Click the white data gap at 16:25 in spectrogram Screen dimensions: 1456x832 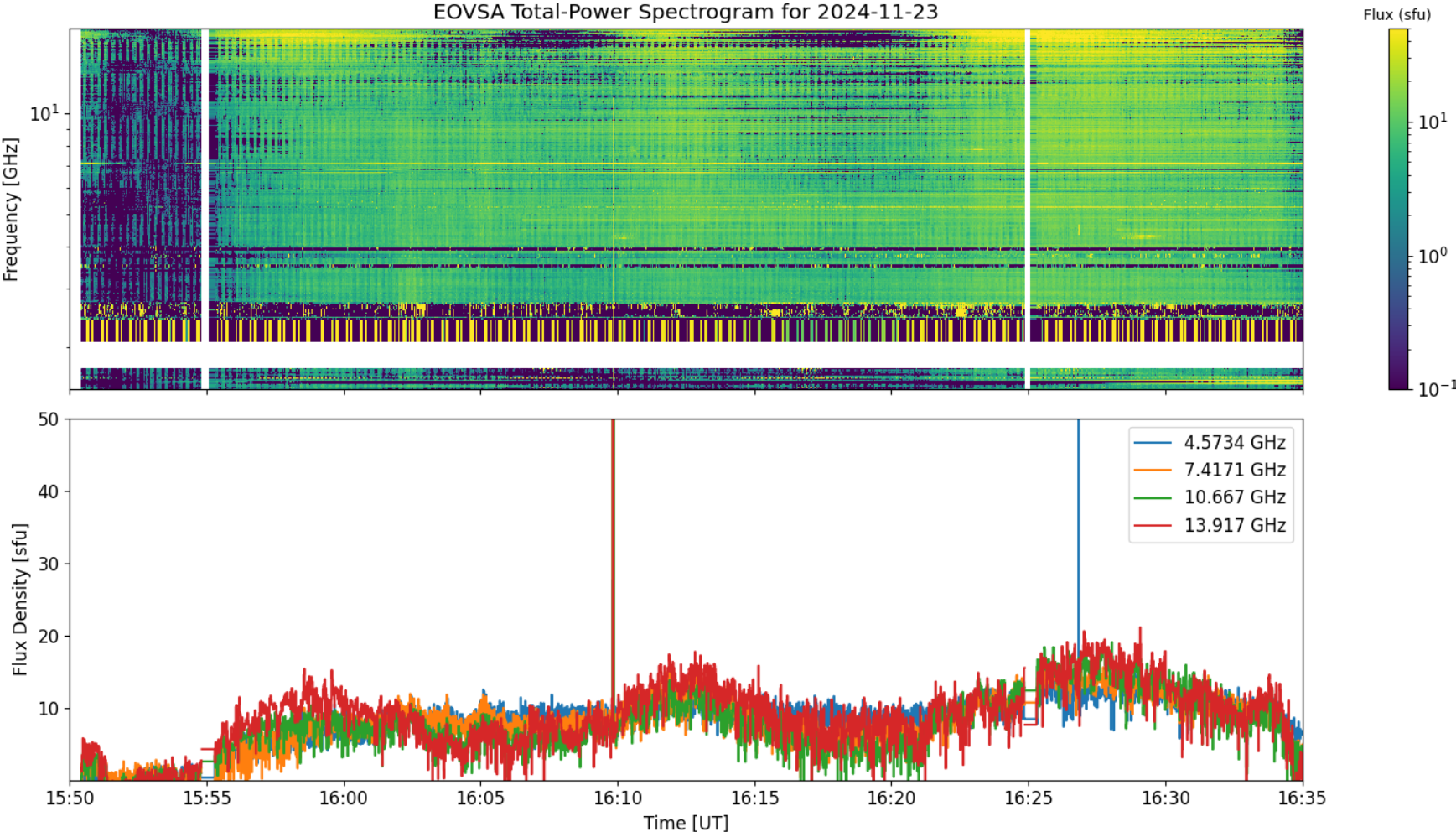[1028, 210]
